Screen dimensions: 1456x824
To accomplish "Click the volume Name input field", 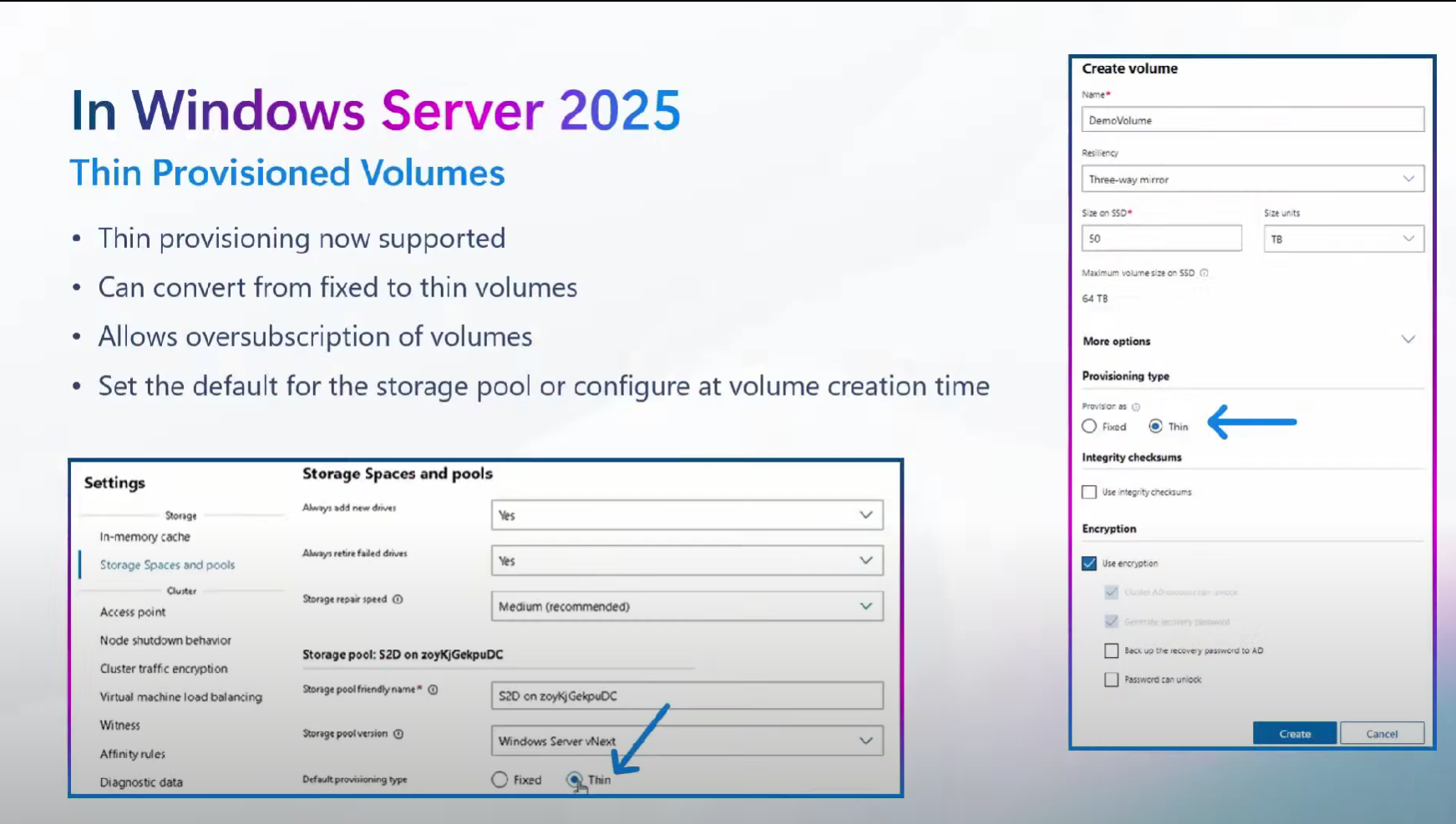I will pos(1253,119).
